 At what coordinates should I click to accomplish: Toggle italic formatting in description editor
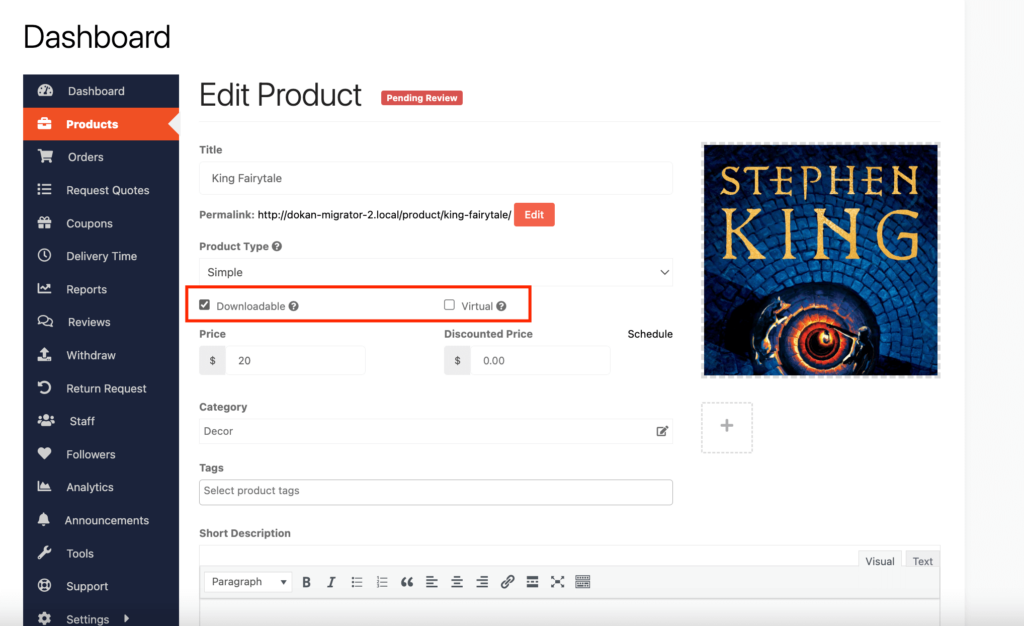point(331,582)
